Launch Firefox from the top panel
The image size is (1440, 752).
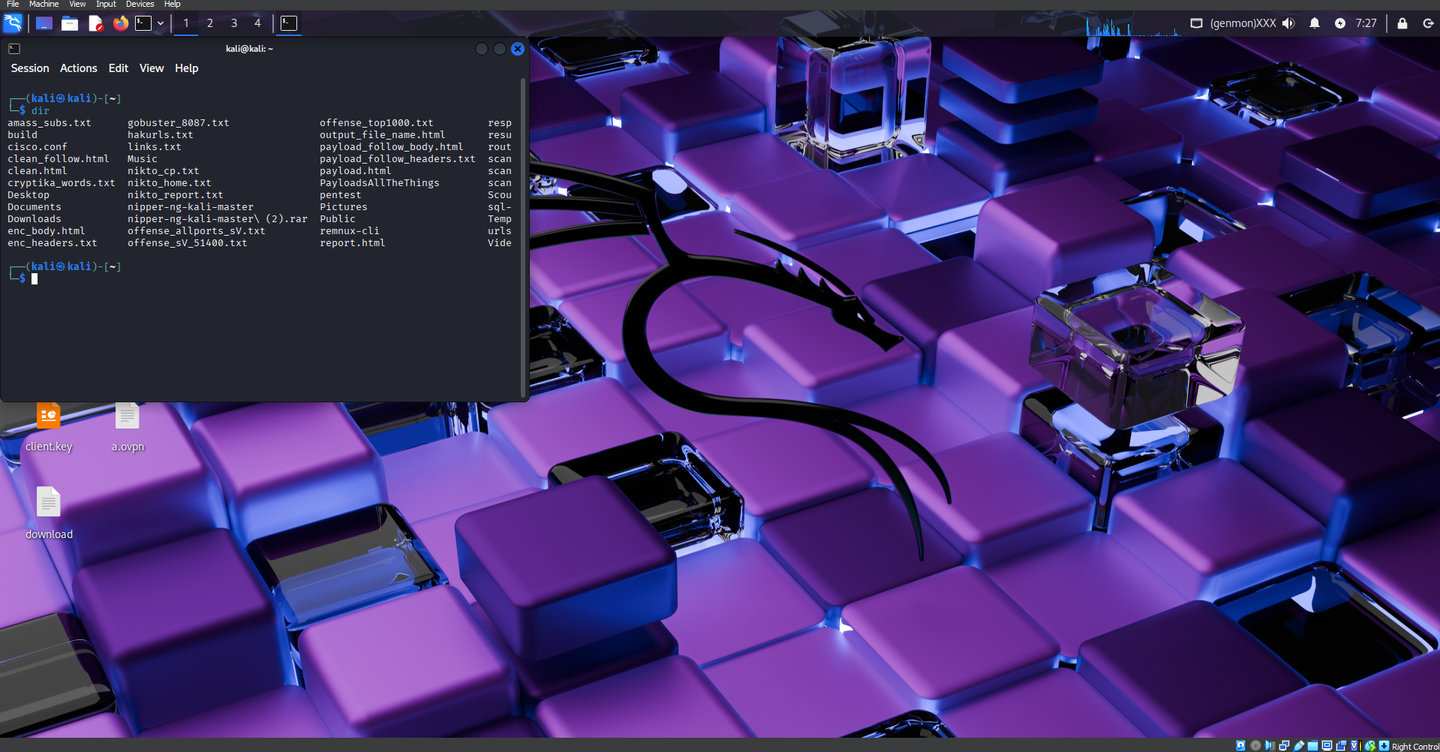click(x=120, y=23)
